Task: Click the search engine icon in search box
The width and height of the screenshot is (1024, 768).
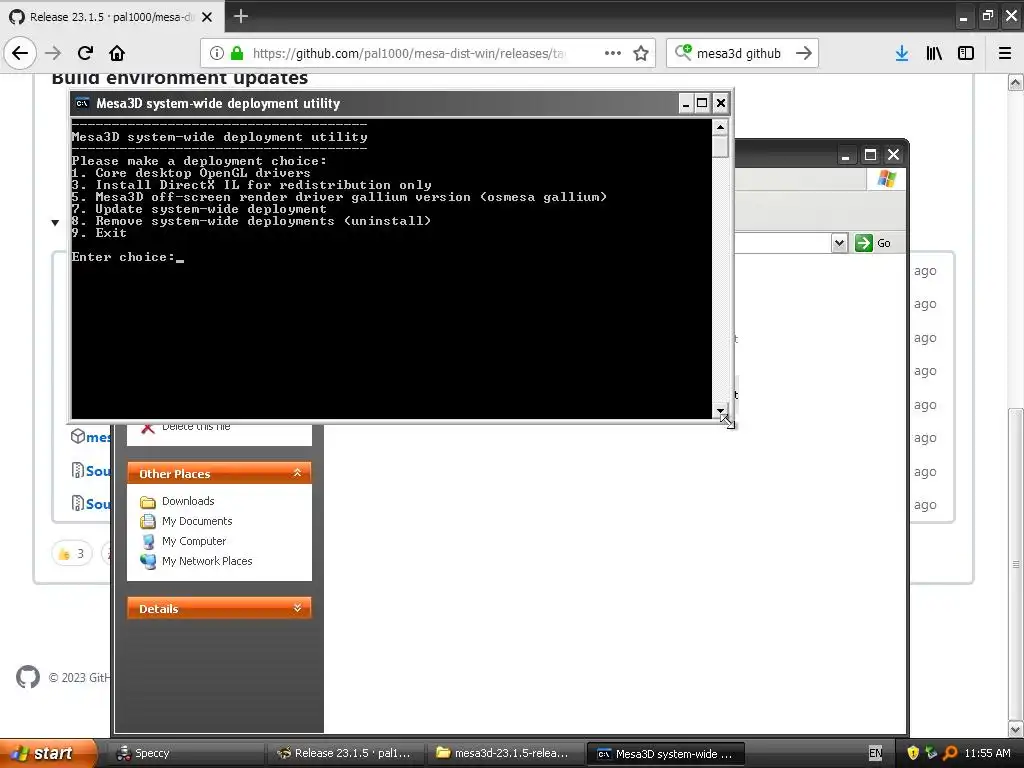Action: (683, 52)
